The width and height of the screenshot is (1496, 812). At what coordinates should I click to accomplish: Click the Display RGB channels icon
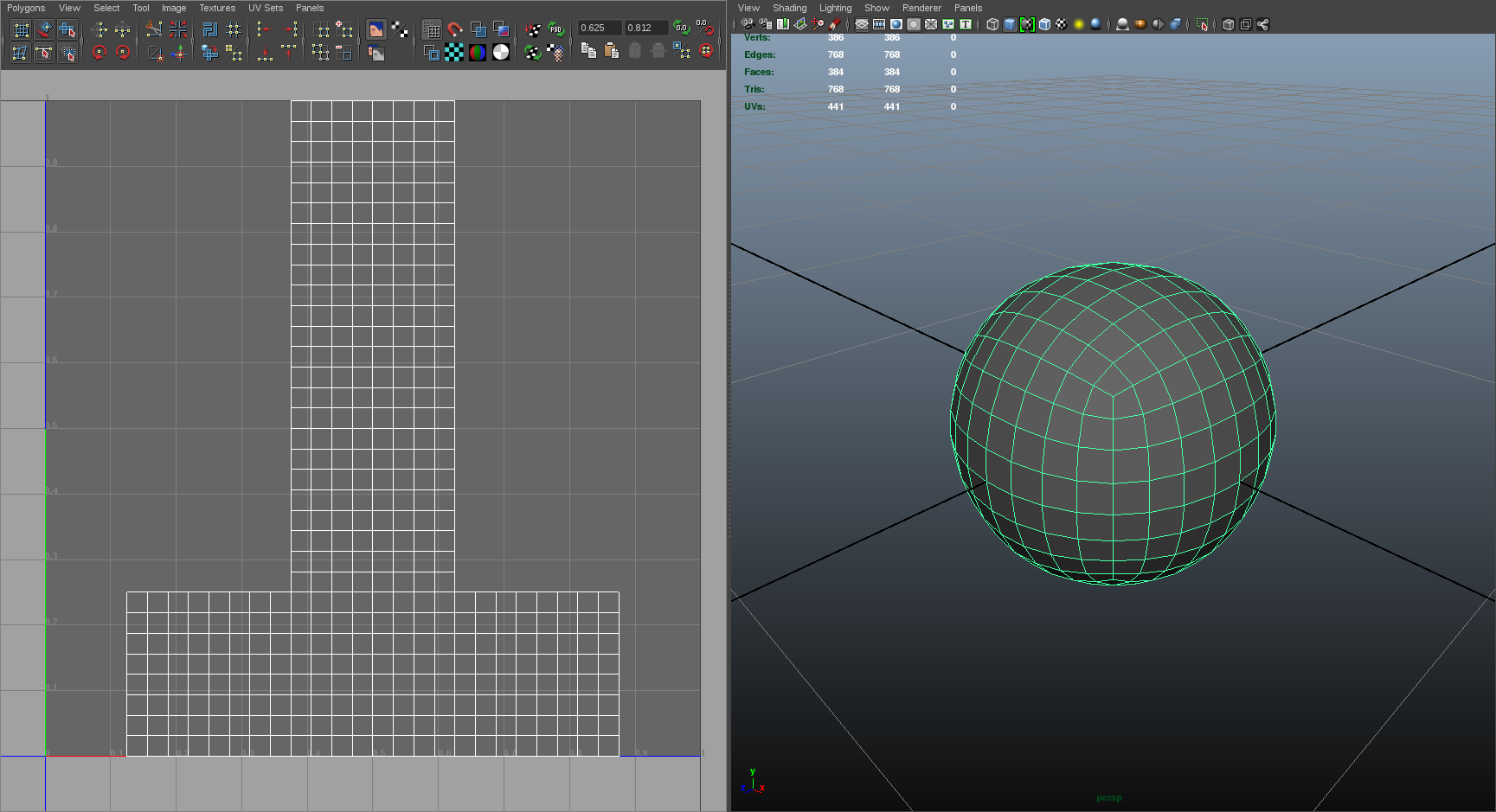coord(478,53)
